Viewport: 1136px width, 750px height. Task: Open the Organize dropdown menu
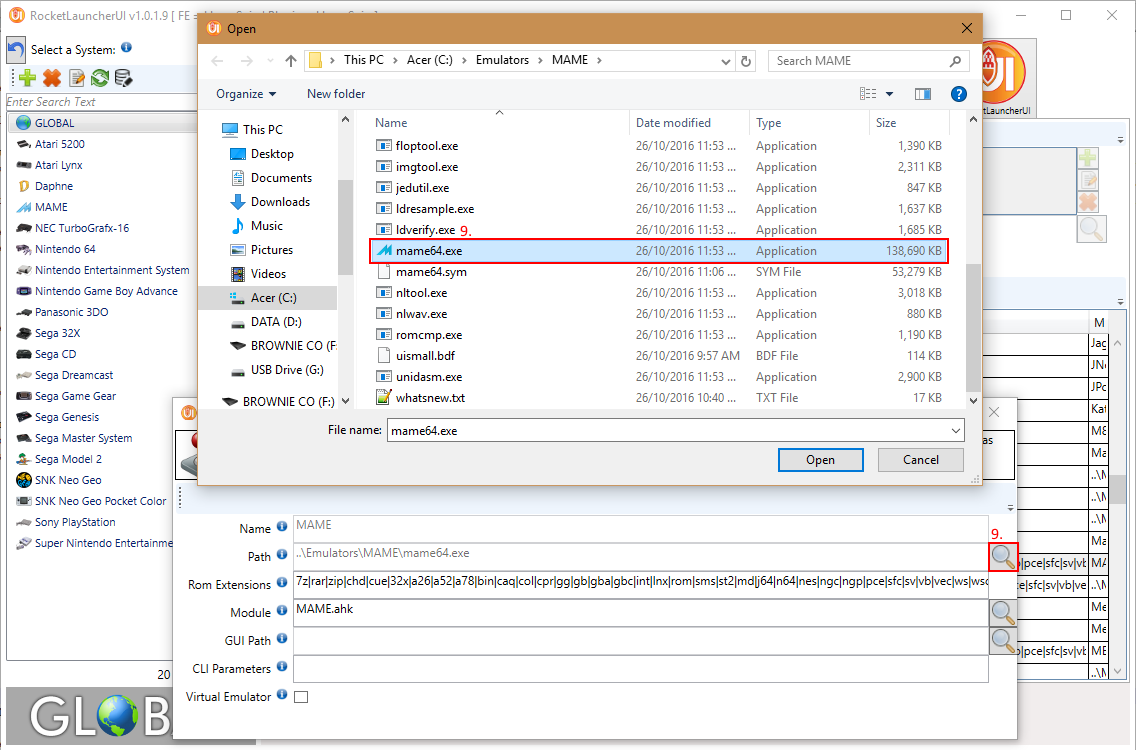[x=246, y=94]
